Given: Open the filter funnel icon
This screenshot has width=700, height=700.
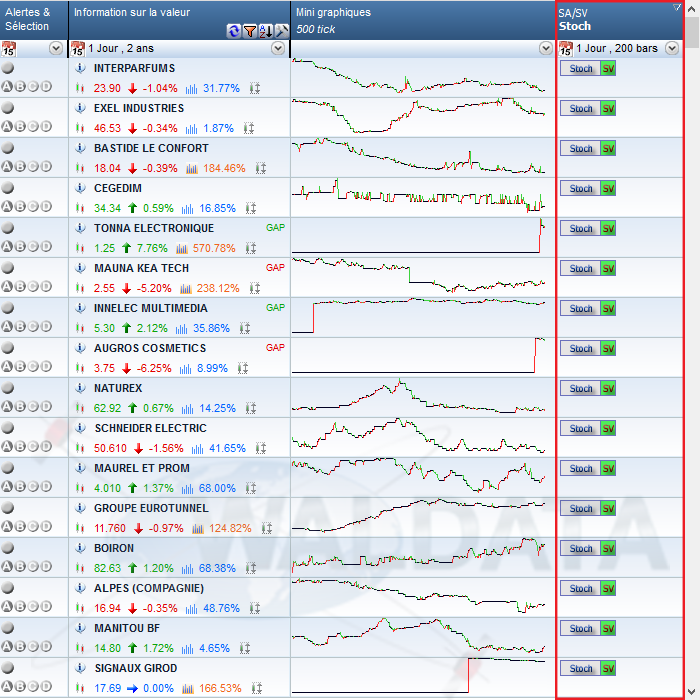Looking at the screenshot, I should [x=250, y=31].
